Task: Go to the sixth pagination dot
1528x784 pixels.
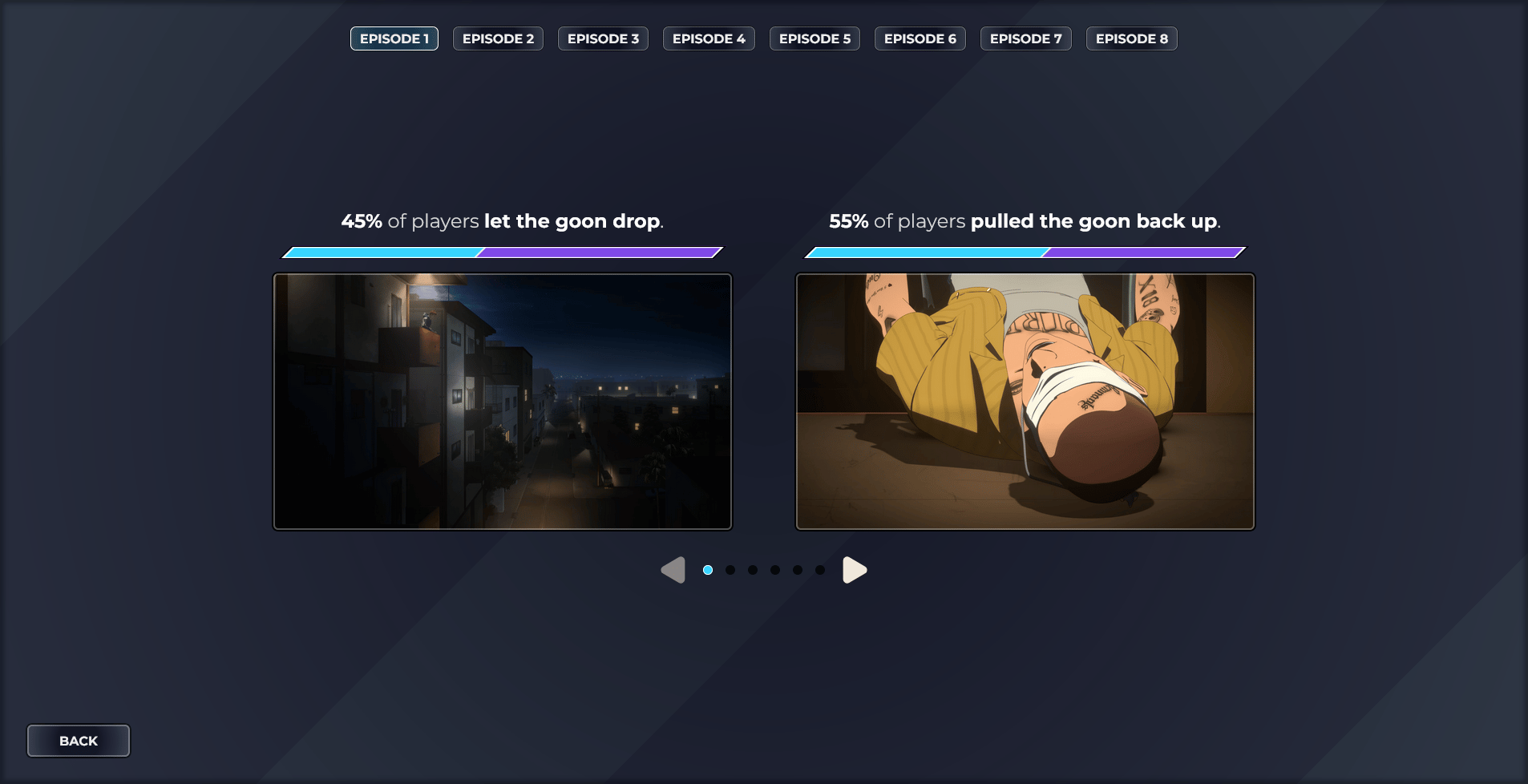Action: tap(820, 570)
